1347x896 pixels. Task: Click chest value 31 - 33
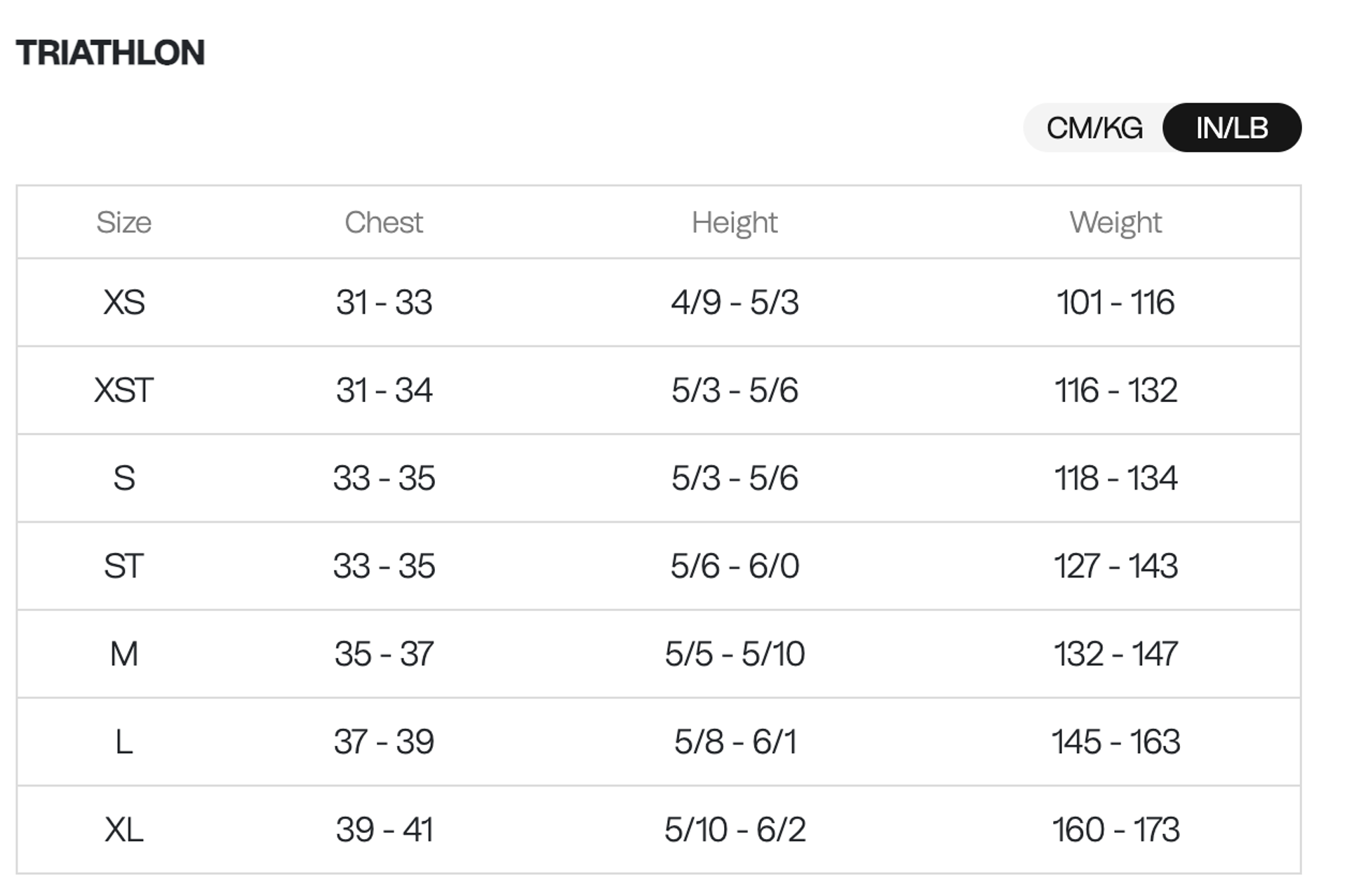click(x=384, y=302)
